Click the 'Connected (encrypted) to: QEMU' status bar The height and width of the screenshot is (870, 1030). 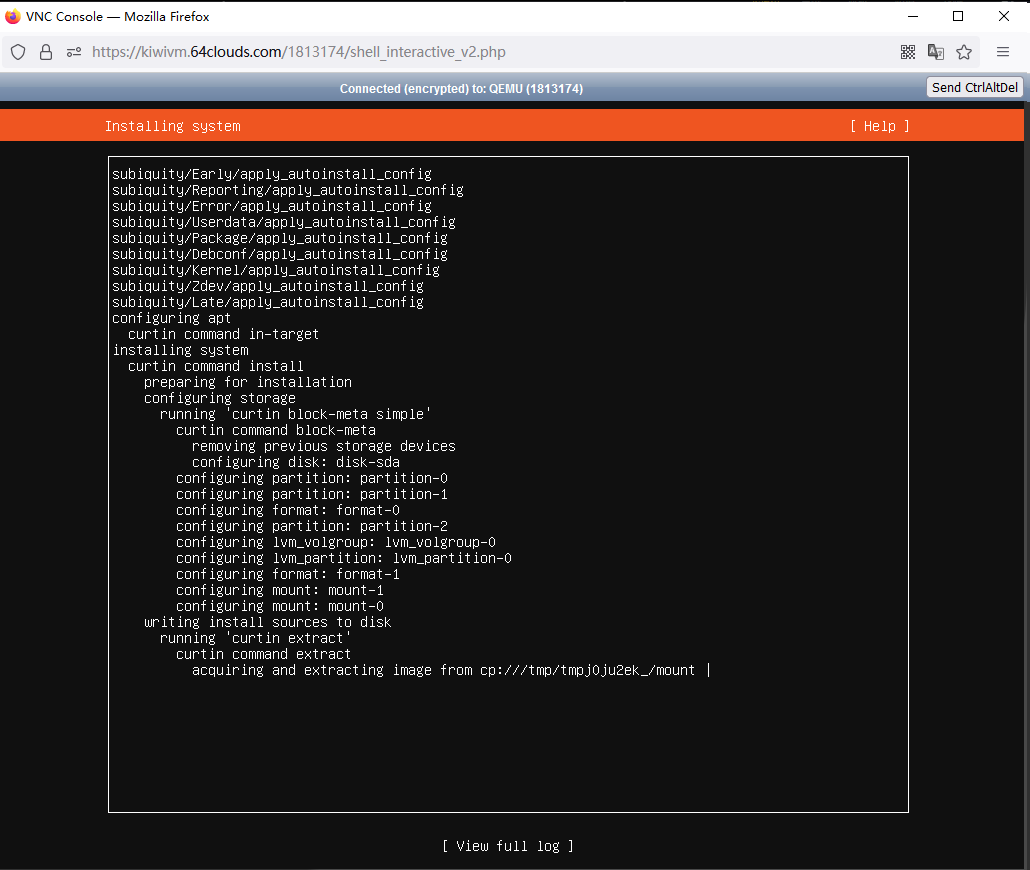tap(461, 88)
